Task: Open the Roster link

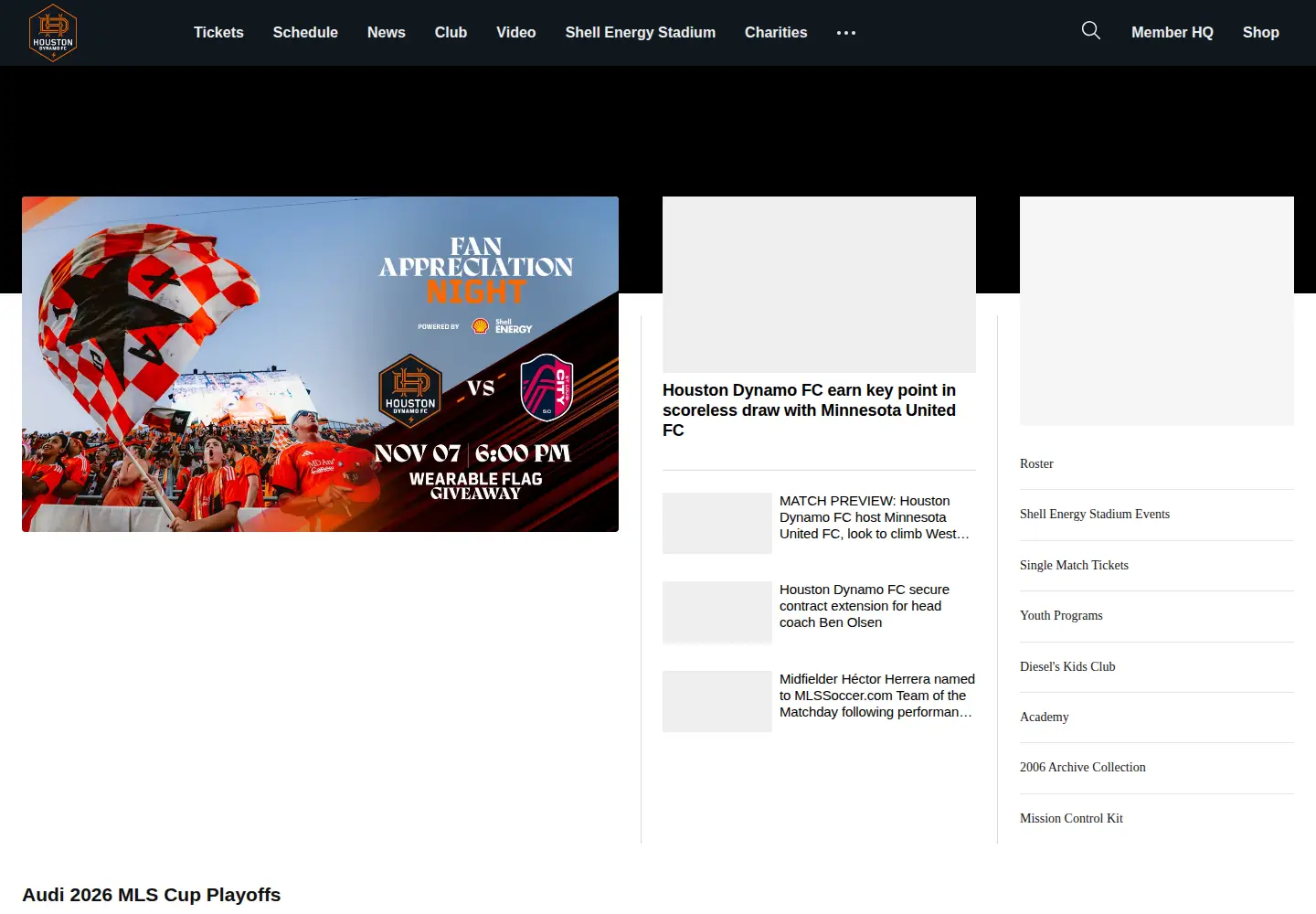Action: coord(1036,463)
